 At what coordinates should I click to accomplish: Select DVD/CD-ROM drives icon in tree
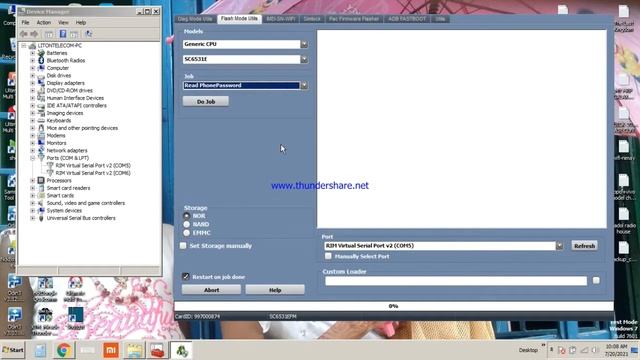pyautogui.click(x=41, y=90)
